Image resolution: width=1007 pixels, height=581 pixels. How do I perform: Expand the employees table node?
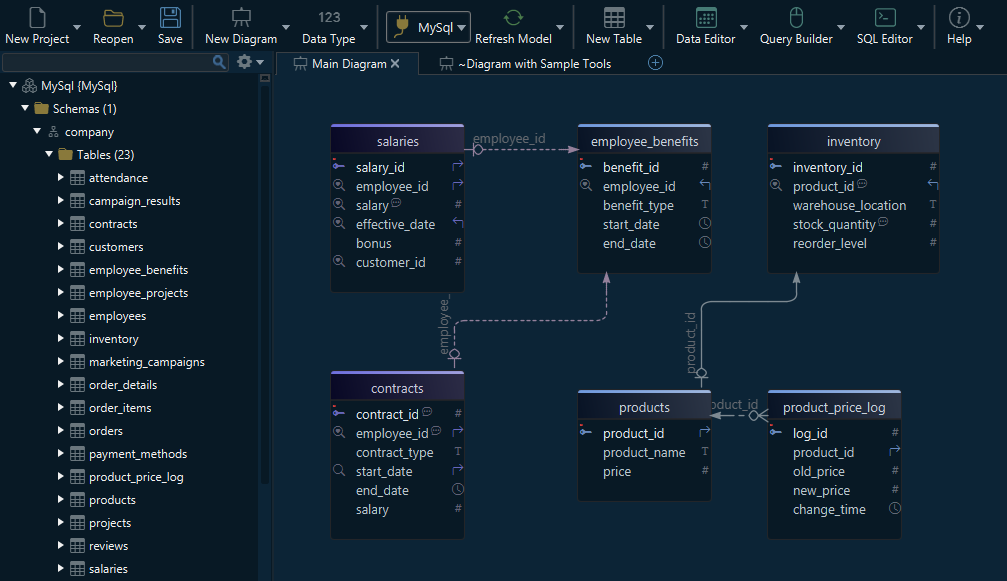(60, 315)
